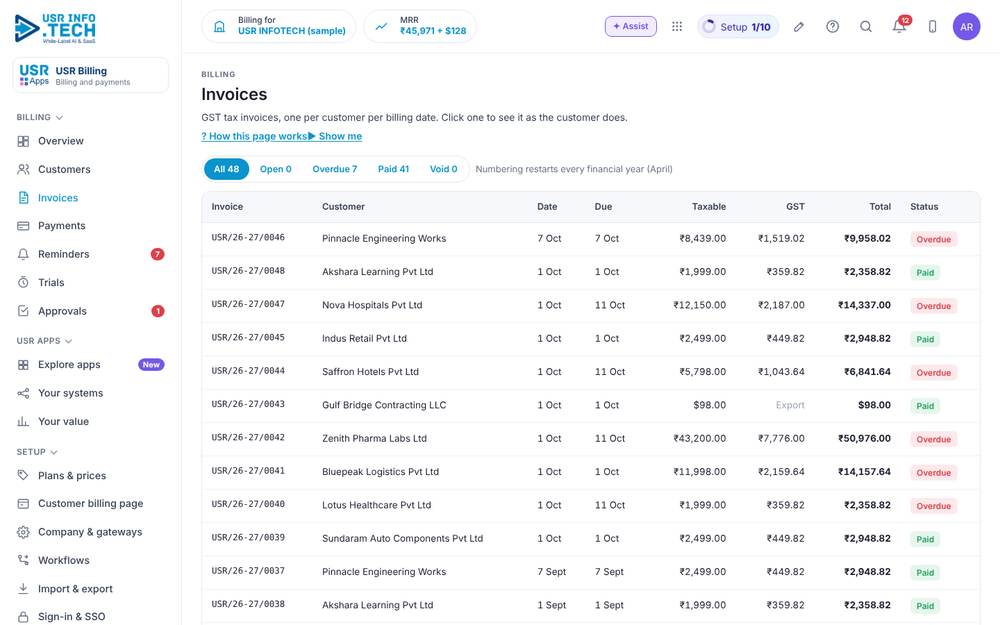
Task: Click the Workflows branch icon
Action: (x=23, y=560)
